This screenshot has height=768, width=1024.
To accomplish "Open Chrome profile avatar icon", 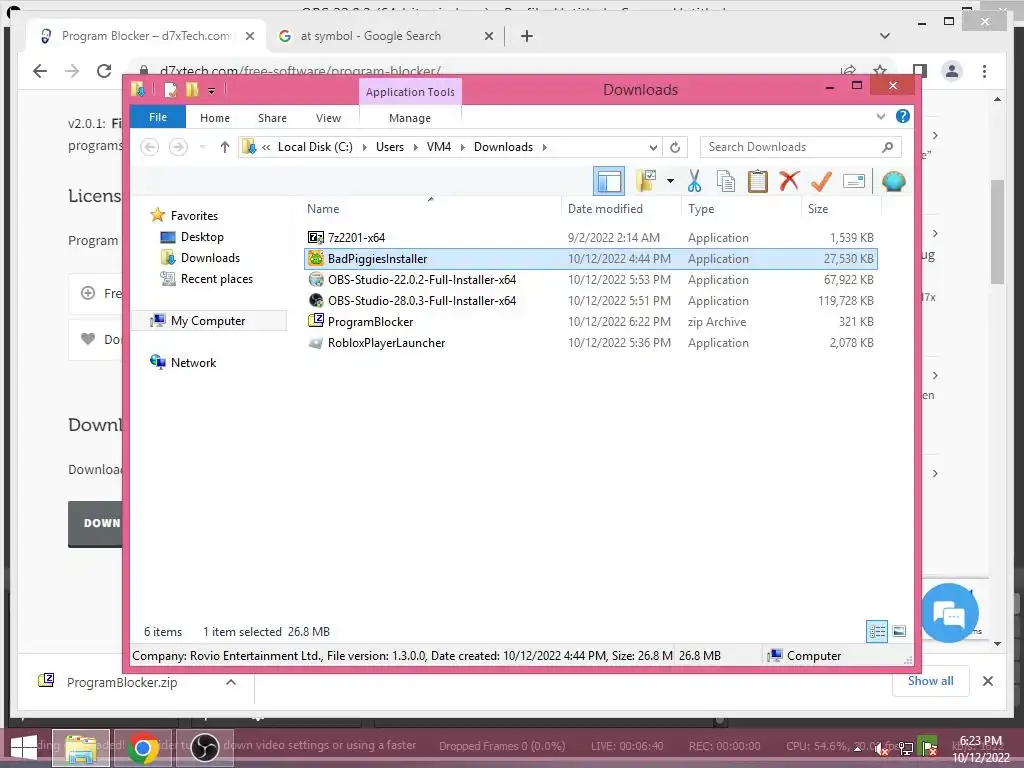I will click(x=952, y=71).
